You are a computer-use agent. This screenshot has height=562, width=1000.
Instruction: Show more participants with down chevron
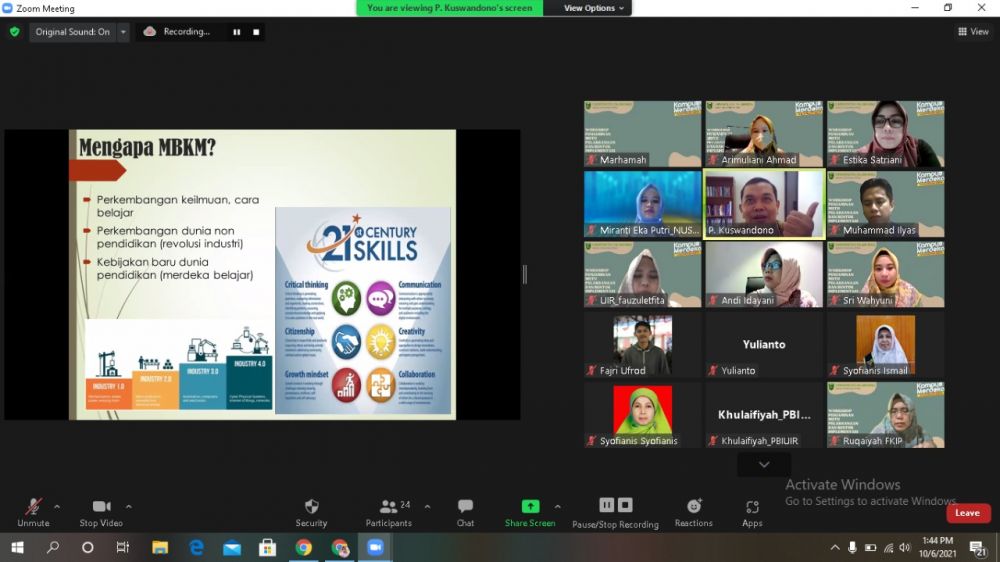click(764, 465)
